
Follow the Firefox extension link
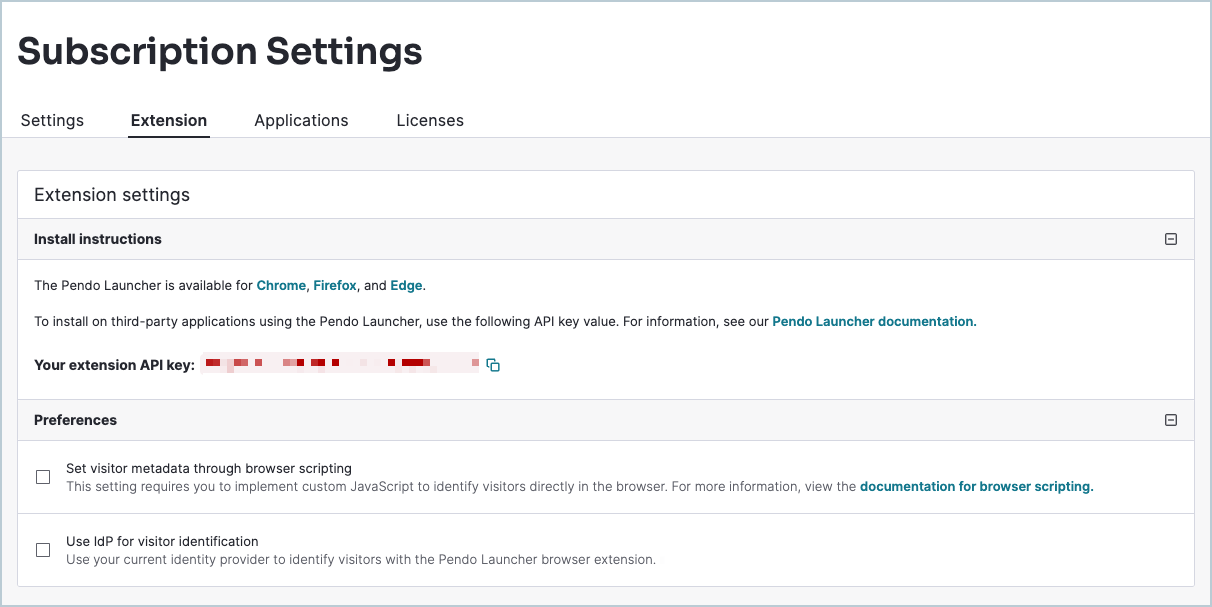point(335,286)
